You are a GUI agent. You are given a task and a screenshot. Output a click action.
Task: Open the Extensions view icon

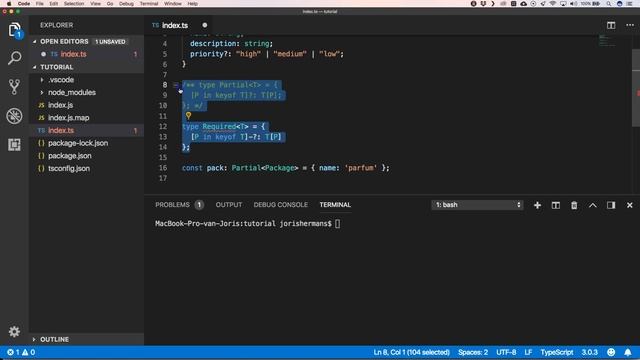tap(14, 144)
